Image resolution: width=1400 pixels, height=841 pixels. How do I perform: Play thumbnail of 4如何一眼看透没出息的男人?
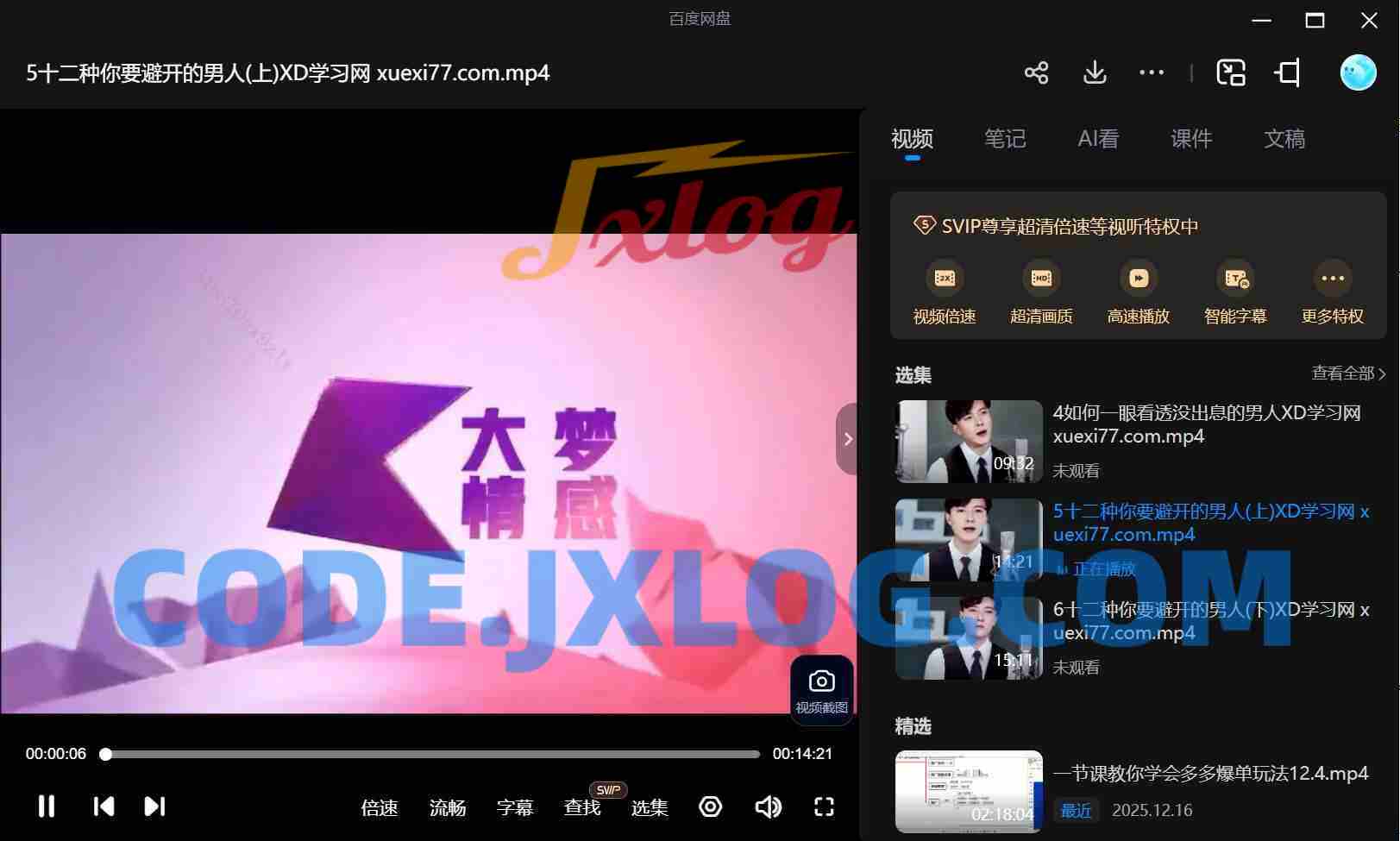tap(969, 441)
